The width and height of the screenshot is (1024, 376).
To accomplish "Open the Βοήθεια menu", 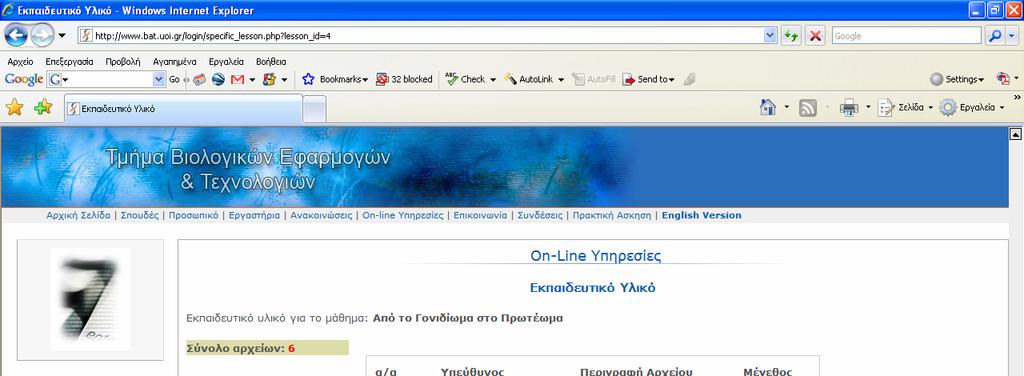I will (271, 62).
